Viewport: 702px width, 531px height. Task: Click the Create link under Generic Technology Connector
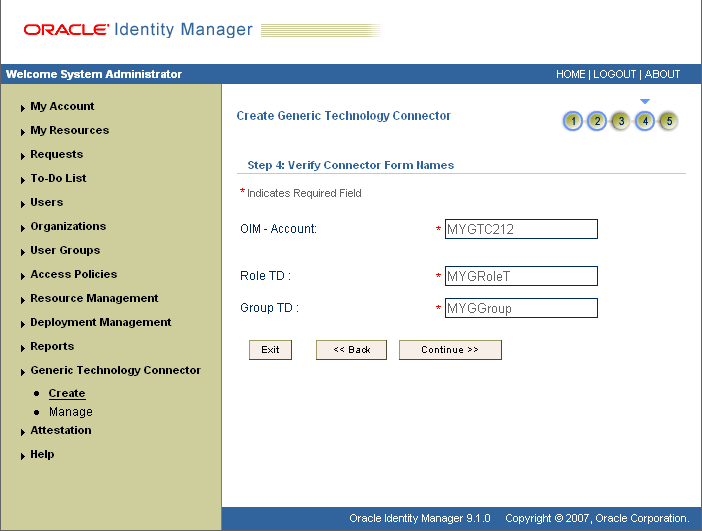67,393
